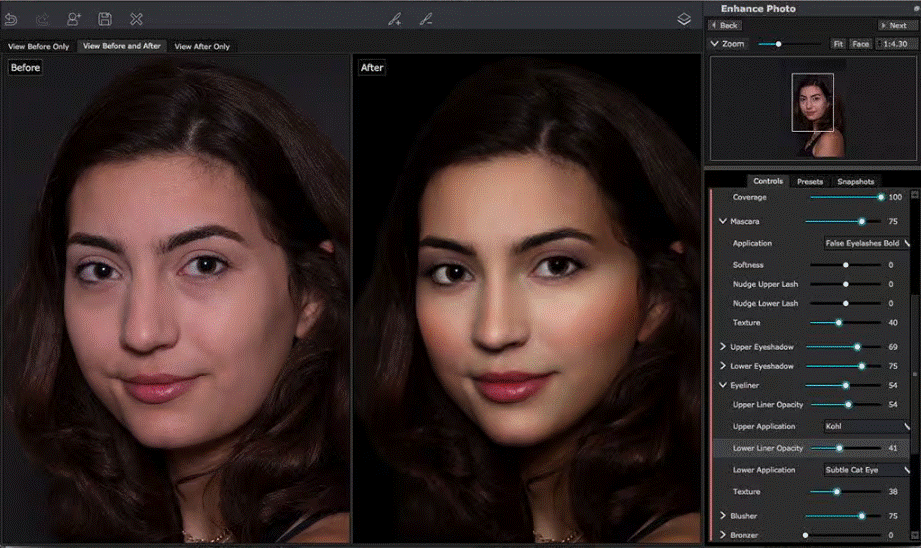
Task: Click the Redo arrow icon
Action: click(42, 19)
